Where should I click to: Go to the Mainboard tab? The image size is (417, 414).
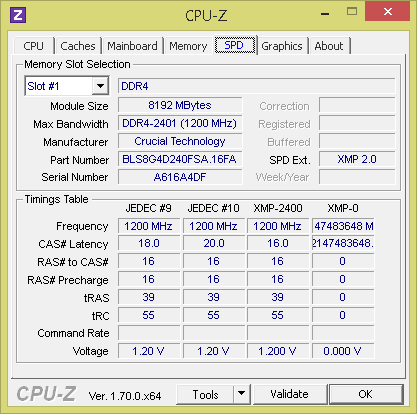click(x=132, y=46)
